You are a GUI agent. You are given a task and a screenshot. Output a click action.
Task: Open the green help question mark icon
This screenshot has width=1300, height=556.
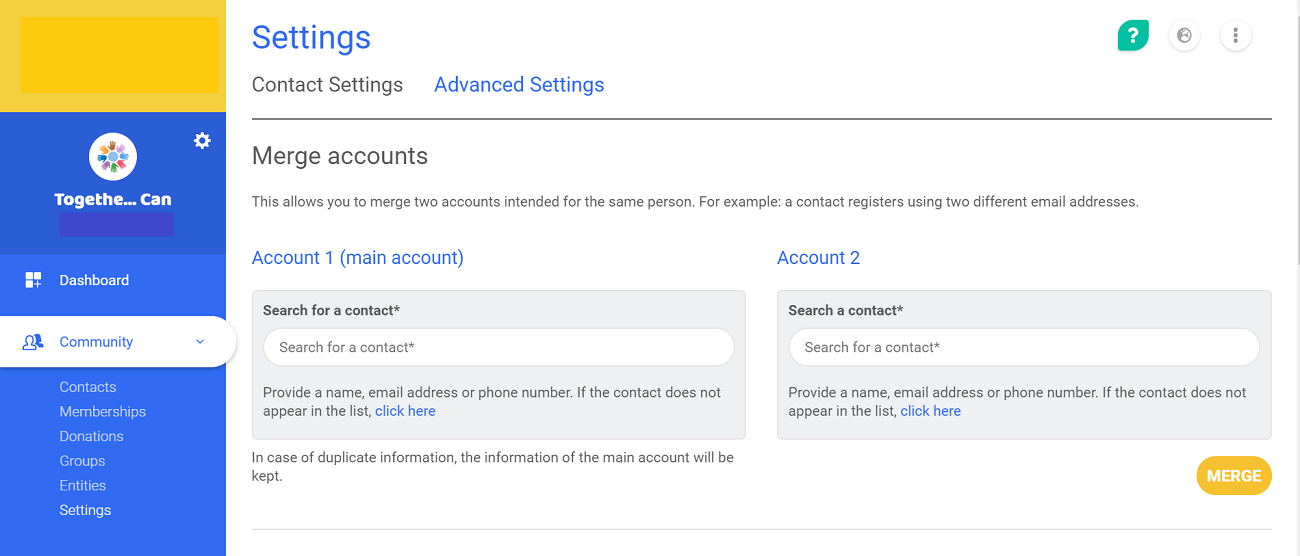pos(1132,36)
